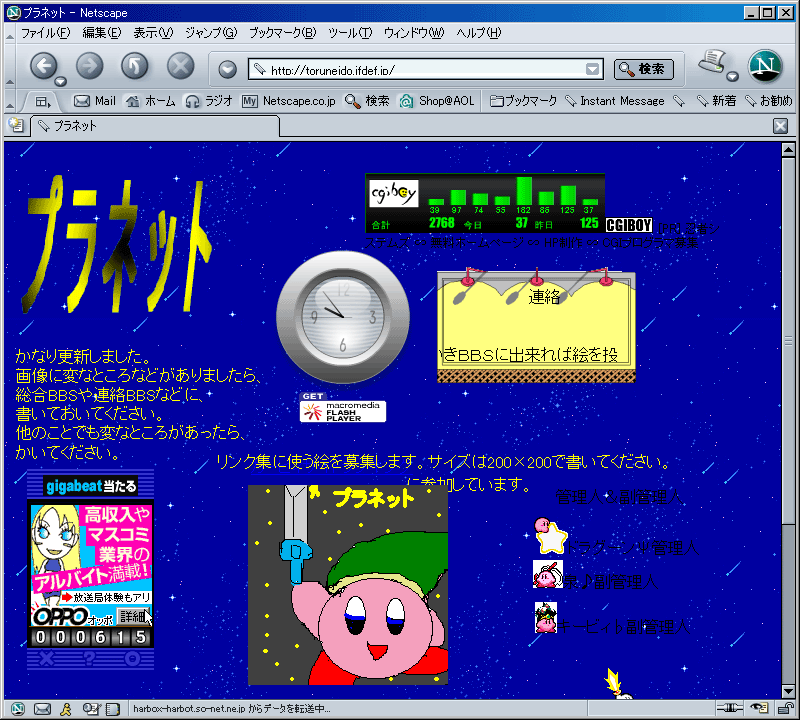The height and width of the screenshot is (720, 800).
Task: Click the page icon inside the address field
Action: tap(260, 69)
